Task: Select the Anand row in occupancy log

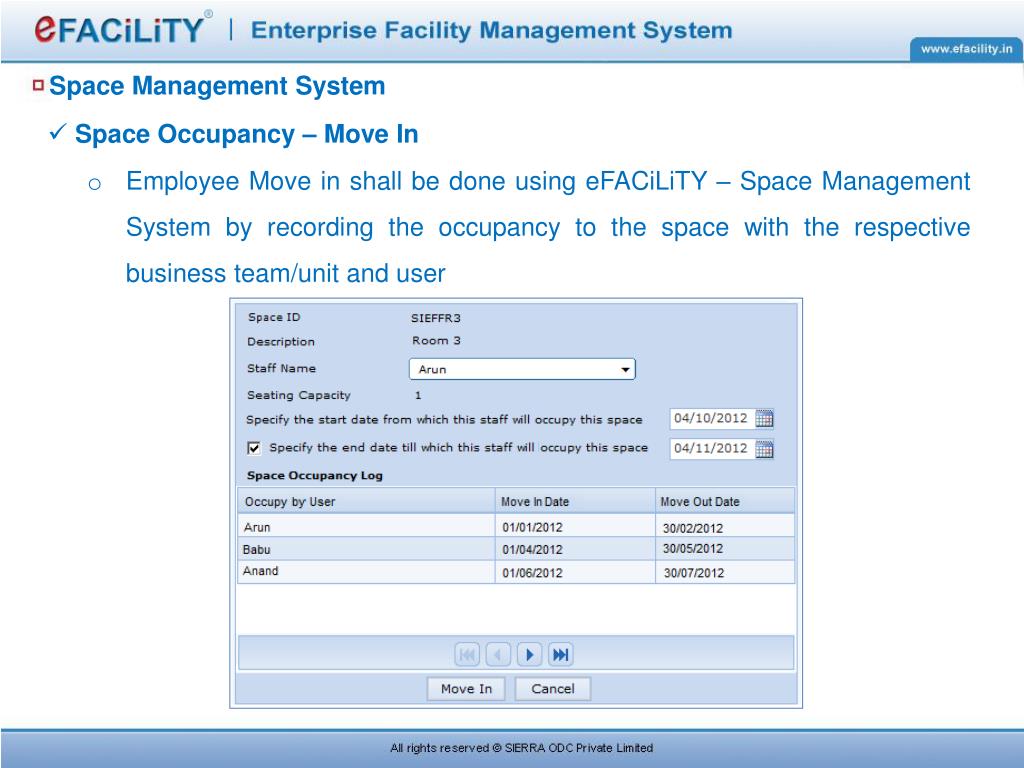Action: [x=516, y=572]
